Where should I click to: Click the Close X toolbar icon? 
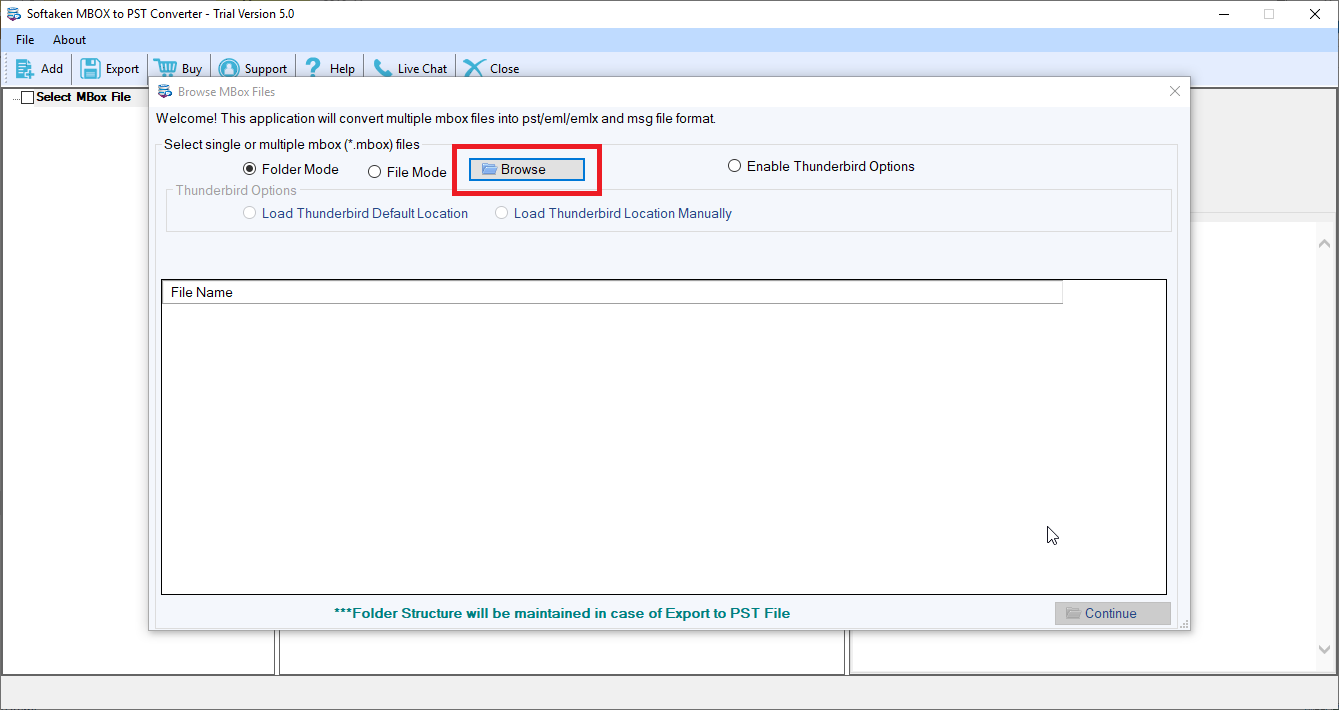point(474,68)
